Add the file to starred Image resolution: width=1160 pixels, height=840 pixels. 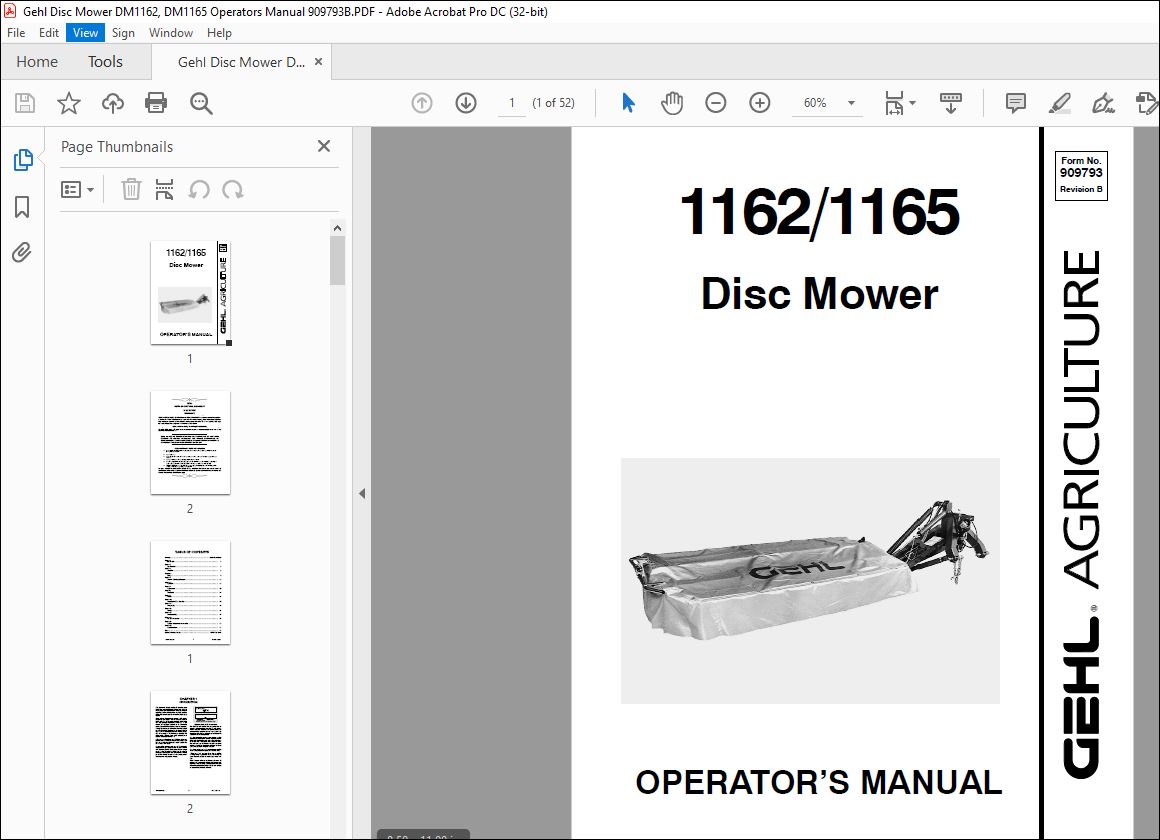(x=69, y=103)
